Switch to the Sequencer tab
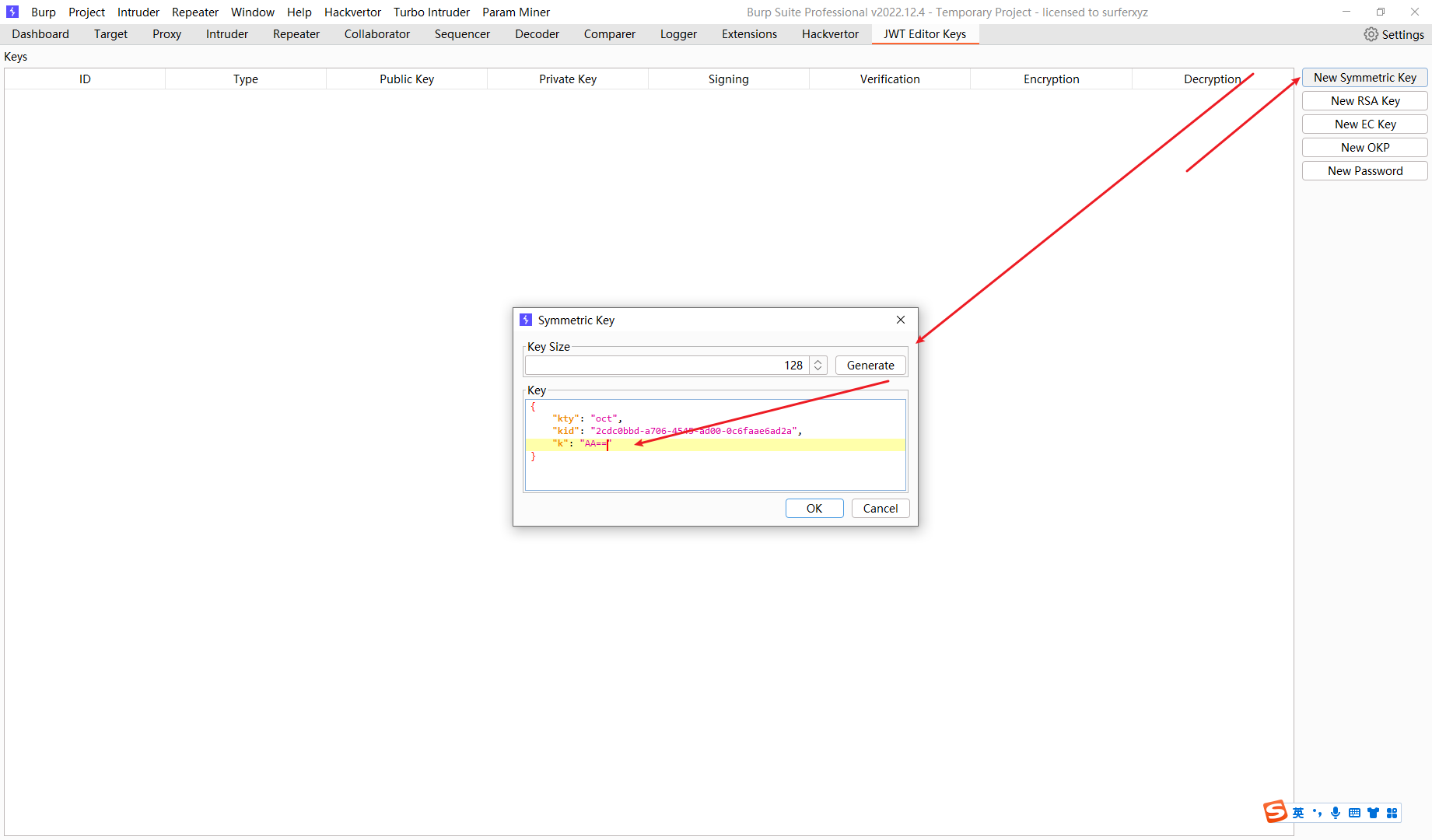Image resolution: width=1432 pixels, height=840 pixels. 462,34
